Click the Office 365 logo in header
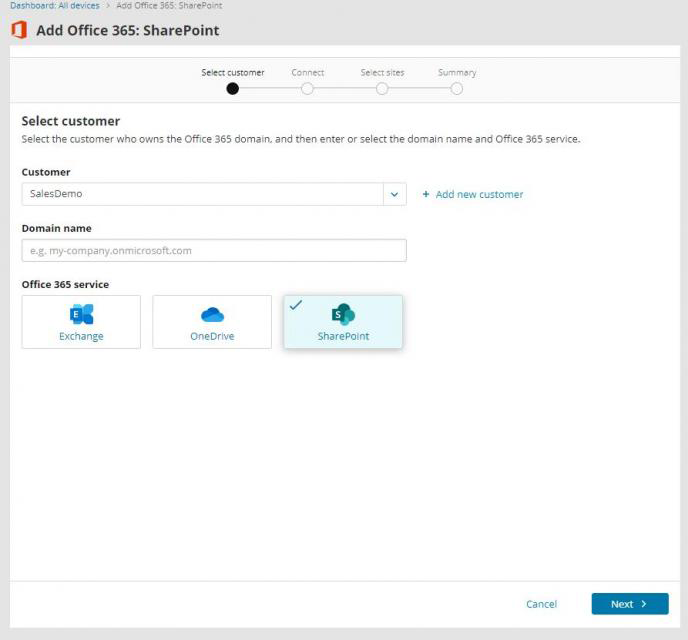The width and height of the screenshot is (688, 640). pyautogui.click(x=18, y=30)
